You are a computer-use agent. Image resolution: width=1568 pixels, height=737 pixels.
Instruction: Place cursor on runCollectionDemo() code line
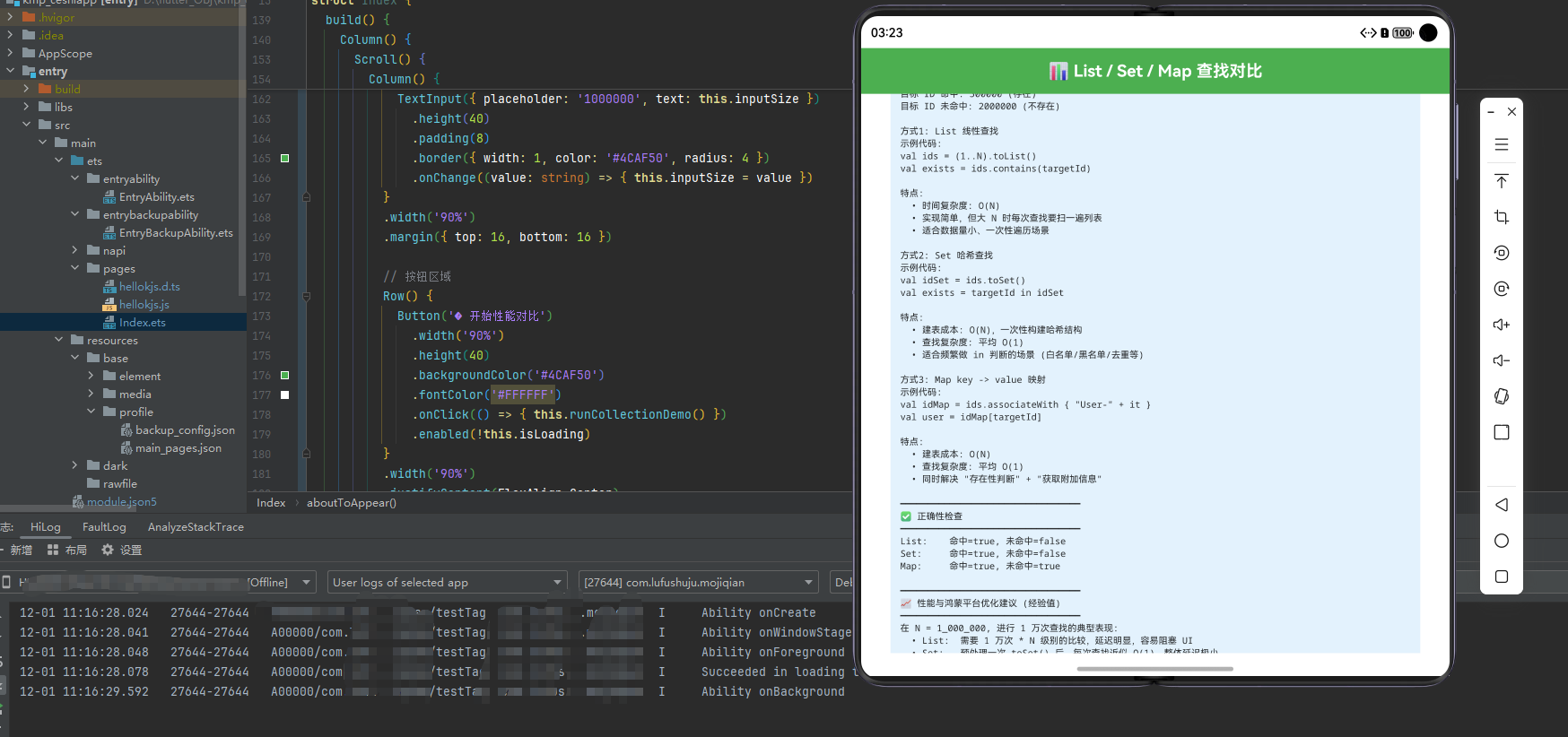click(570, 414)
